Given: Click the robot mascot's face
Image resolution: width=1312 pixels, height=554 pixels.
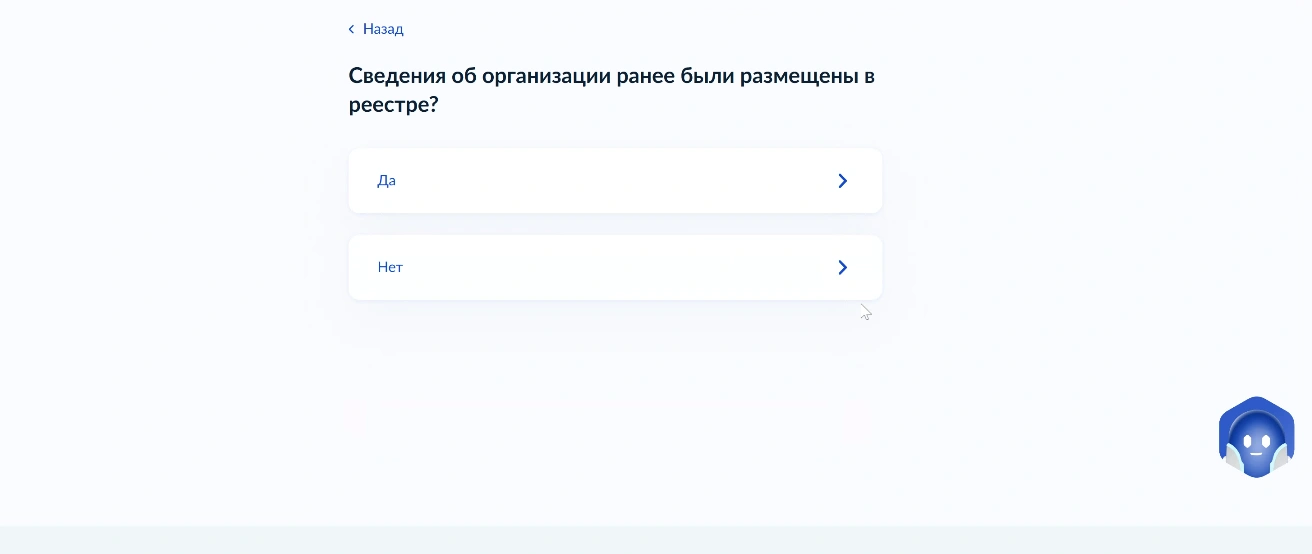Looking at the screenshot, I should [1256, 439].
